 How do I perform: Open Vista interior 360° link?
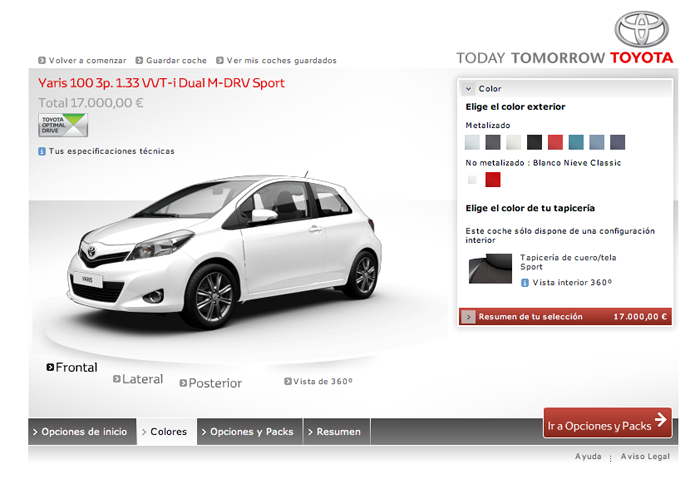point(572,283)
